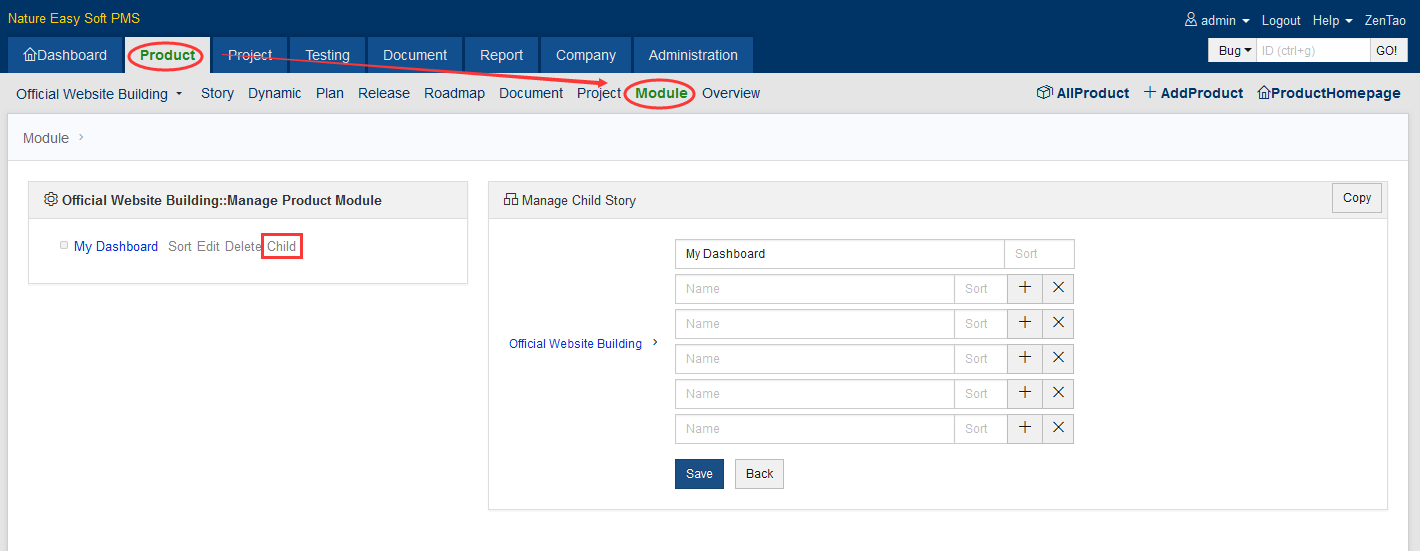The height and width of the screenshot is (551, 1420).
Task: Click the X icon in first Name row
Action: tap(1058, 289)
